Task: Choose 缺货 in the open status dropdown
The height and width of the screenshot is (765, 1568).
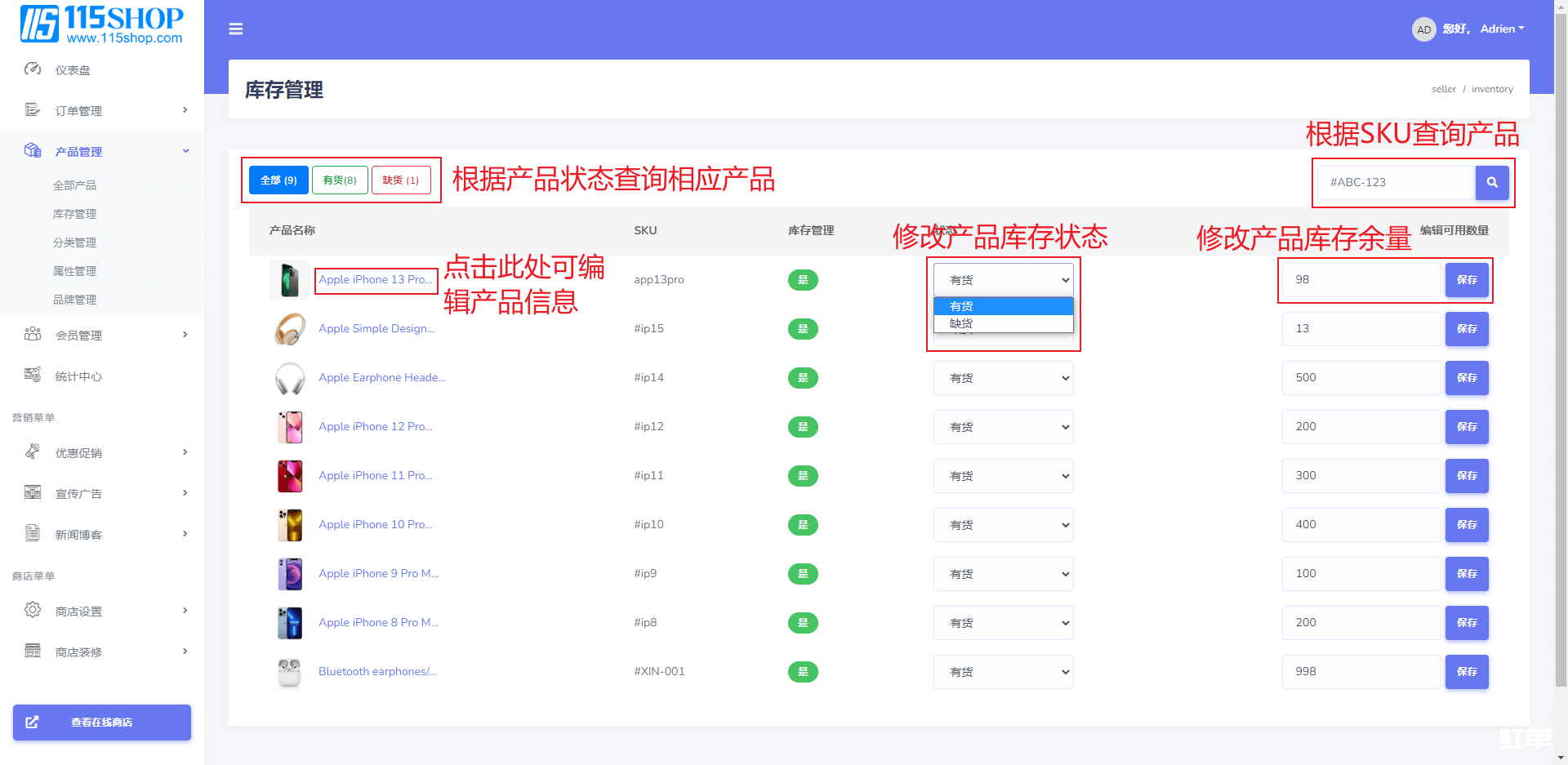Action: point(1003,323)
